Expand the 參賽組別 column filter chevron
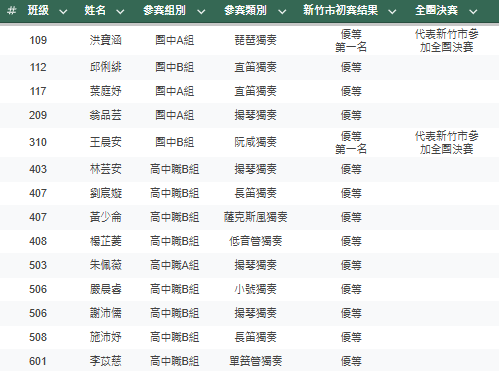Image resolution: width=499 pixels, height=371 pixels. (x=201, y=12)
